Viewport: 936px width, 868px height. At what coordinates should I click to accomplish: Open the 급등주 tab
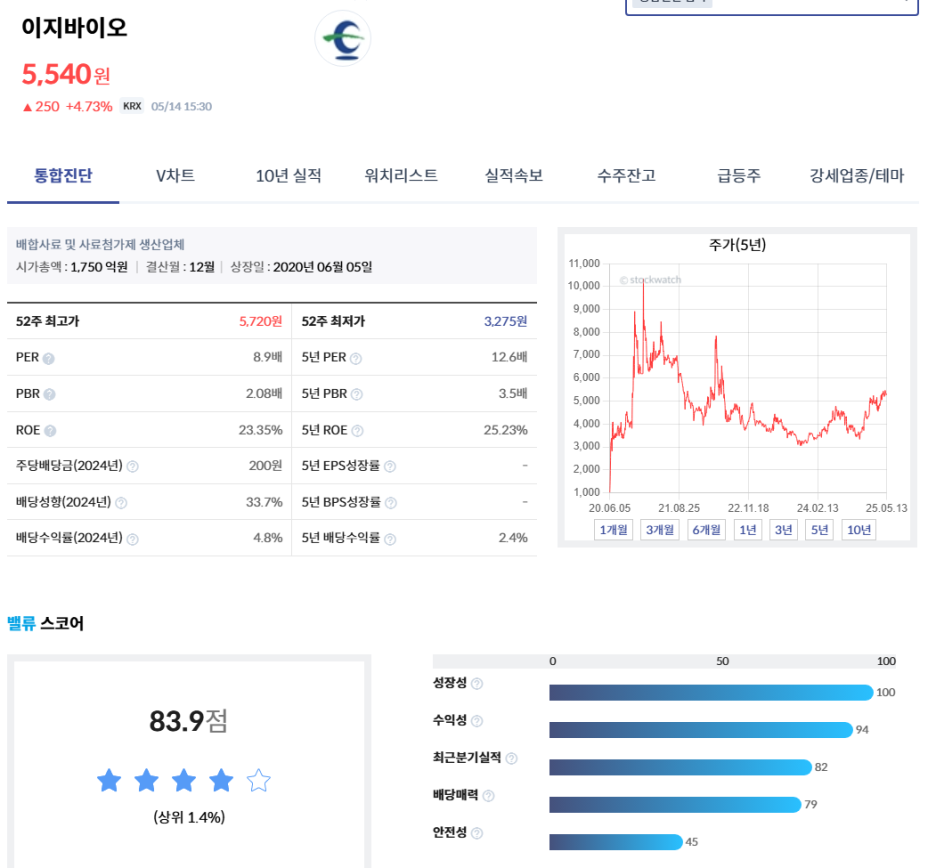pos(739,176)
